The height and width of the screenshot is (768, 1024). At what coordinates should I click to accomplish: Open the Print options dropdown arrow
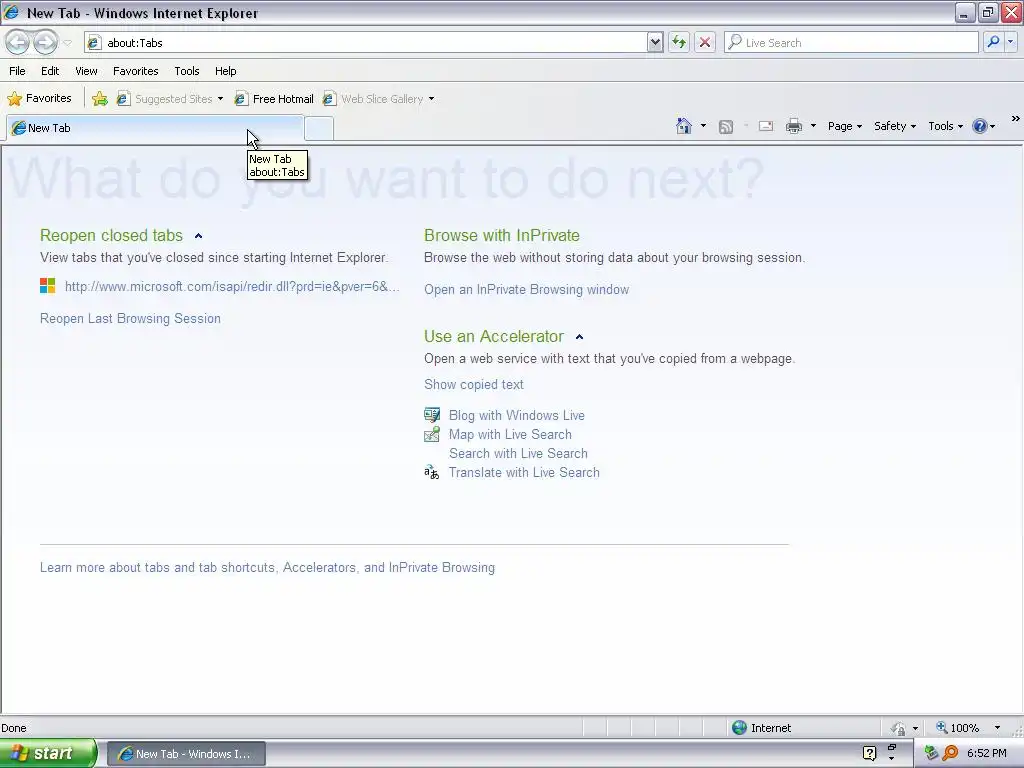[813, 126]
